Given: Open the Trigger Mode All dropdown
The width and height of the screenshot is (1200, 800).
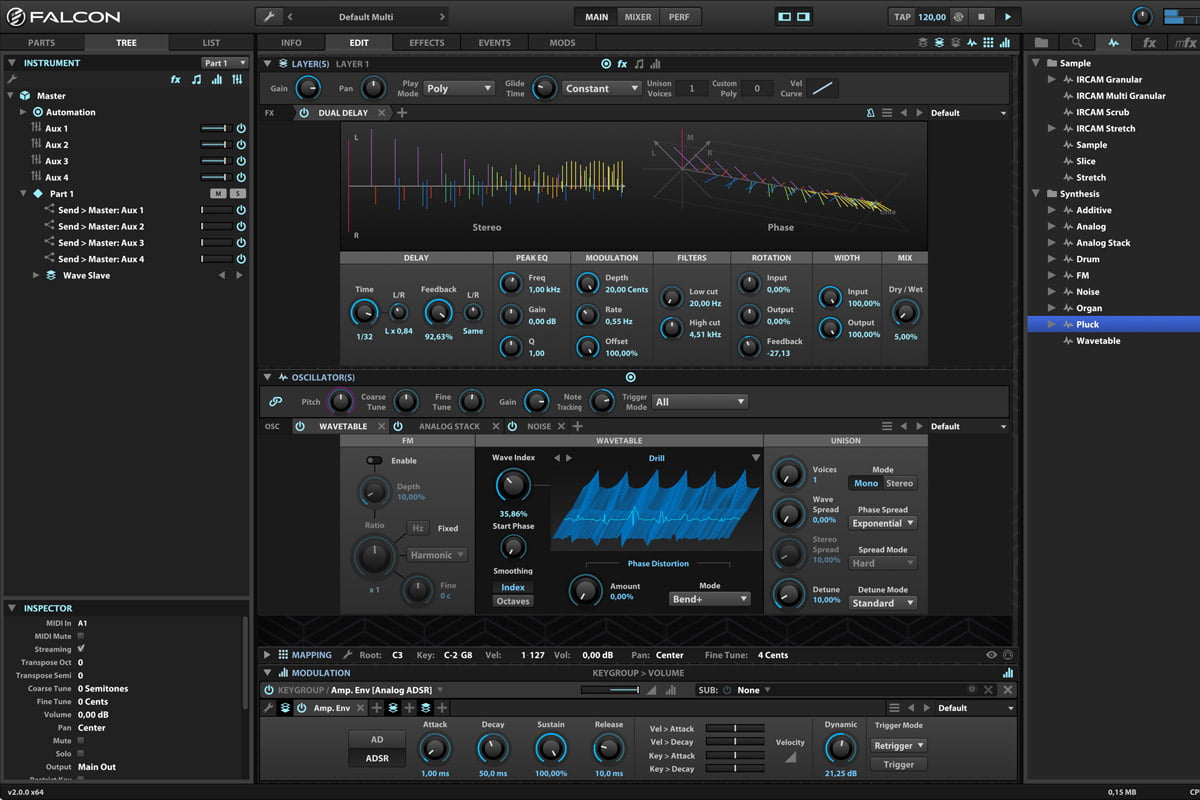Looking at the screenshot, I should click(700, 402).
